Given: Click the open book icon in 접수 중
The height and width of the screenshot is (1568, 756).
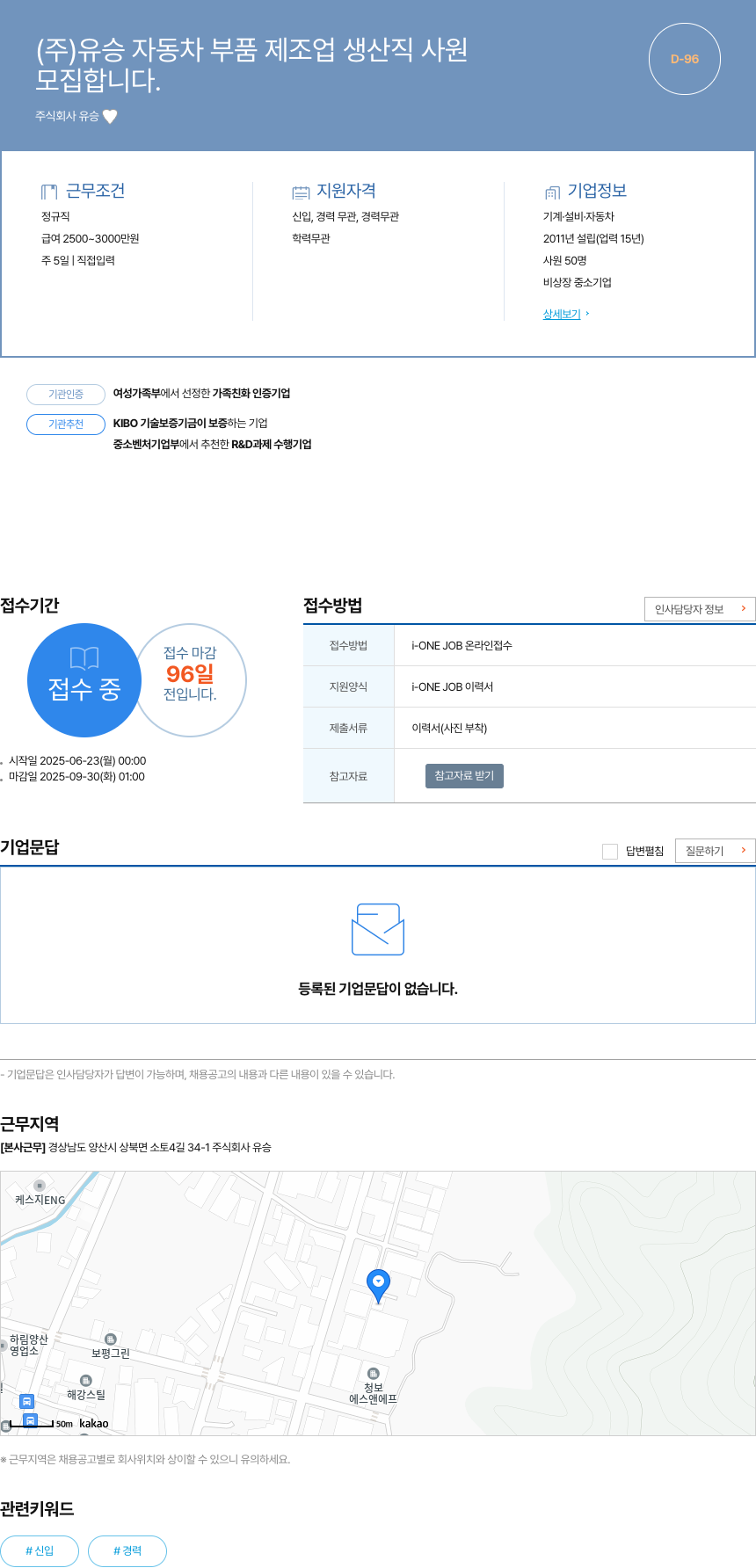Looking at the screenshot, I should point(84,658).
